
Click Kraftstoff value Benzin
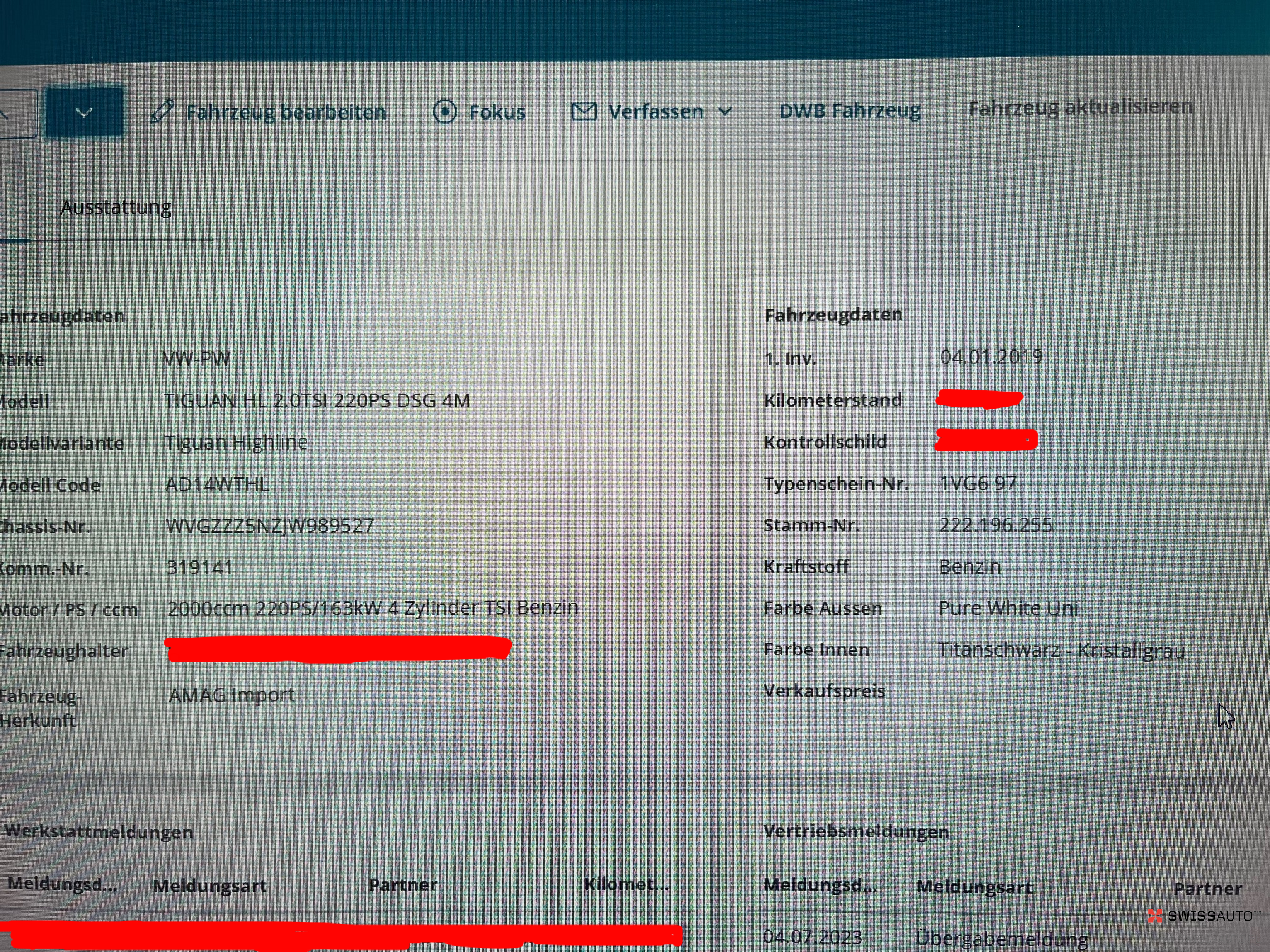click(x=970, y=567)
